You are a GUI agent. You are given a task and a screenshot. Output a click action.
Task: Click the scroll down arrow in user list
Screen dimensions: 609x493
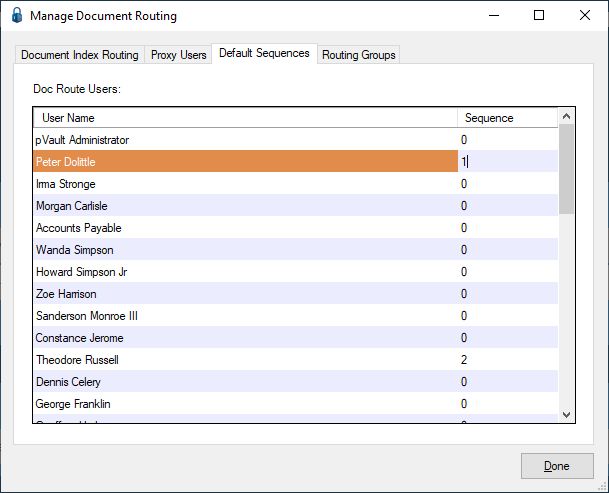coord(566,415)
